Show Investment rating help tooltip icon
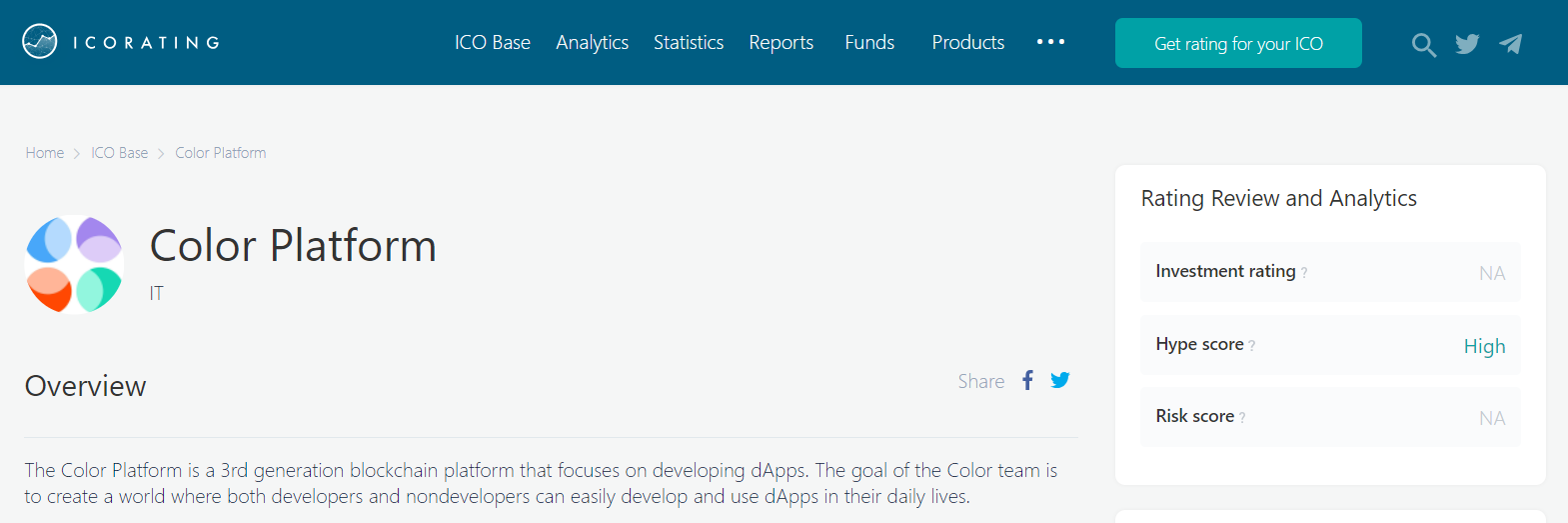Screen dimensions: 1568x523 coord(1304,273)
